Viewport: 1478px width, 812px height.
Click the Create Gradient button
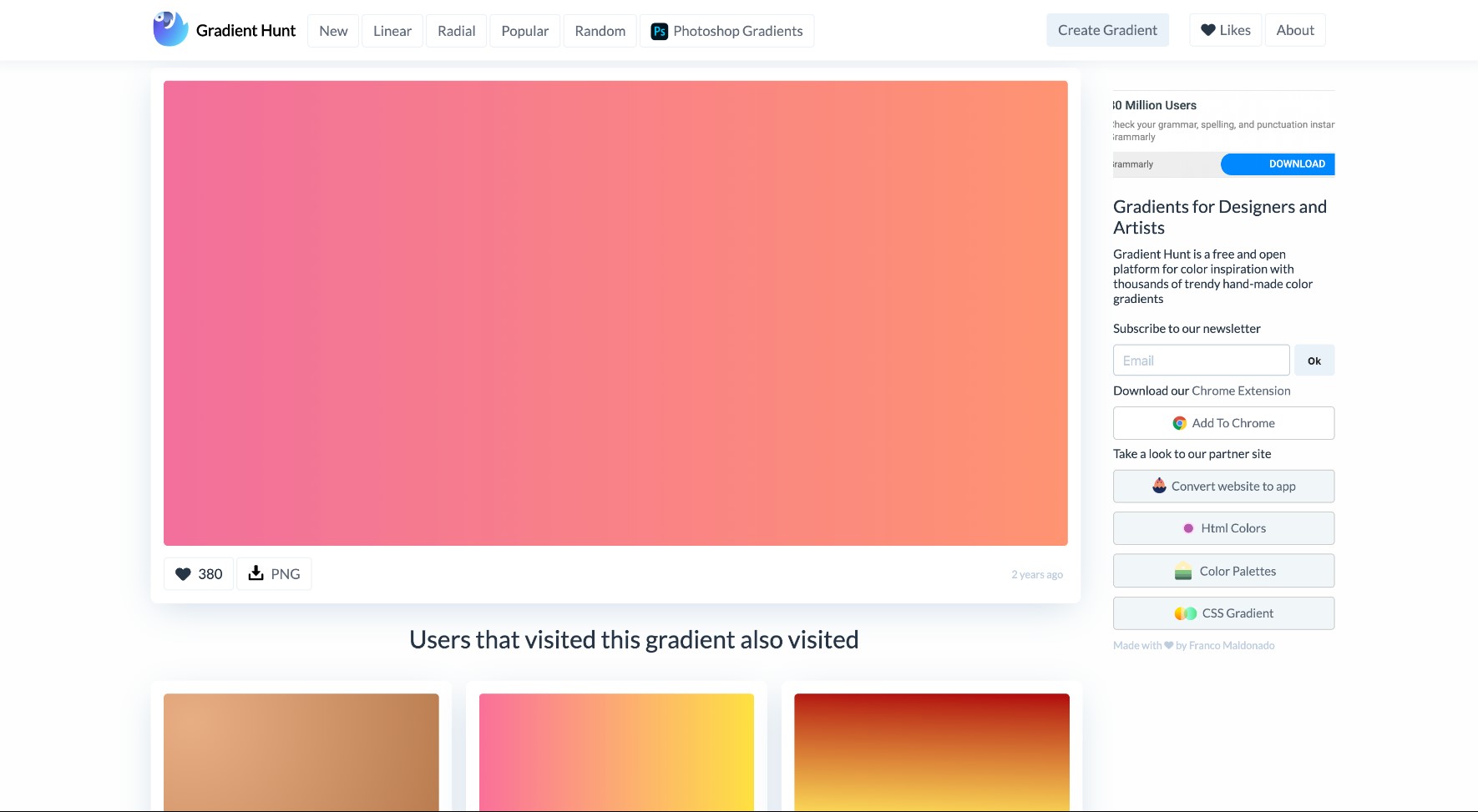pyautogui.click(x=1107, y=29)
